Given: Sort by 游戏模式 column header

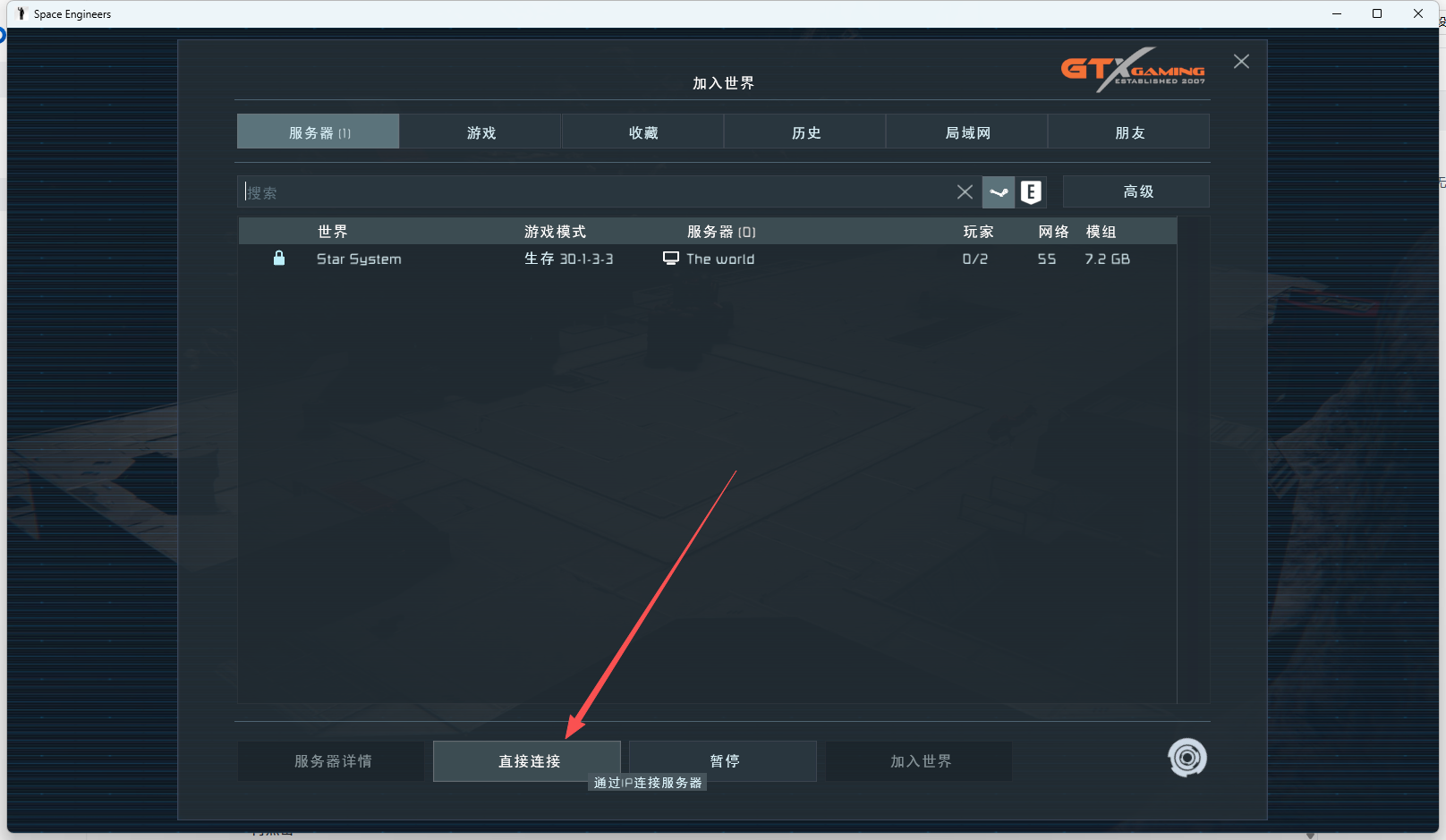Looking at the screenshot, I should 555,232.
